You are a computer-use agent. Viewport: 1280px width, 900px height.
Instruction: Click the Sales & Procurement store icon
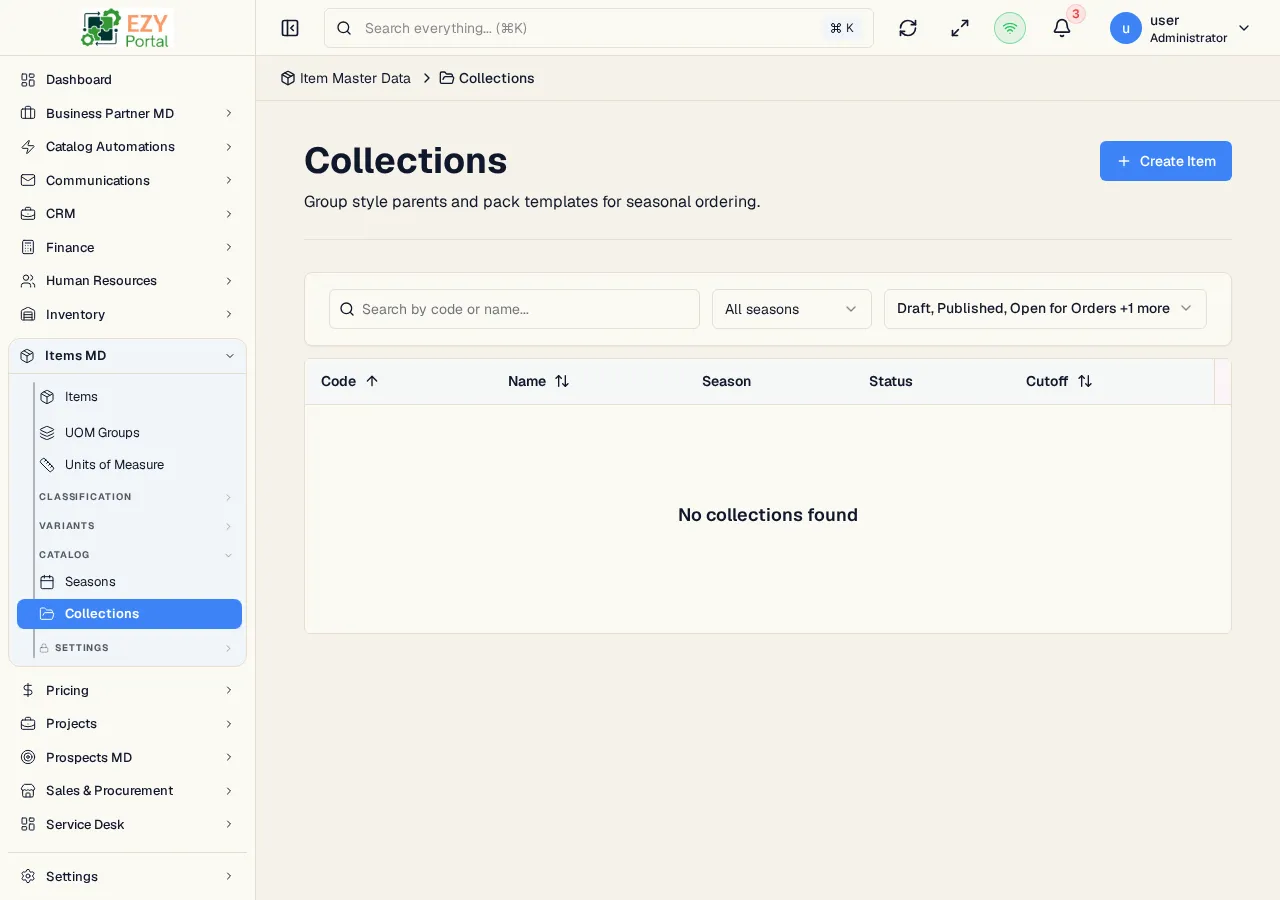pyautogui.click(x=28, y=791)
